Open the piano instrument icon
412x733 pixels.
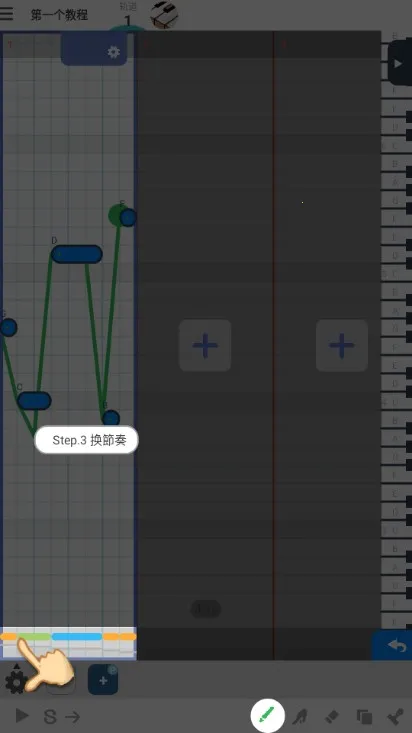click(164, 14)
